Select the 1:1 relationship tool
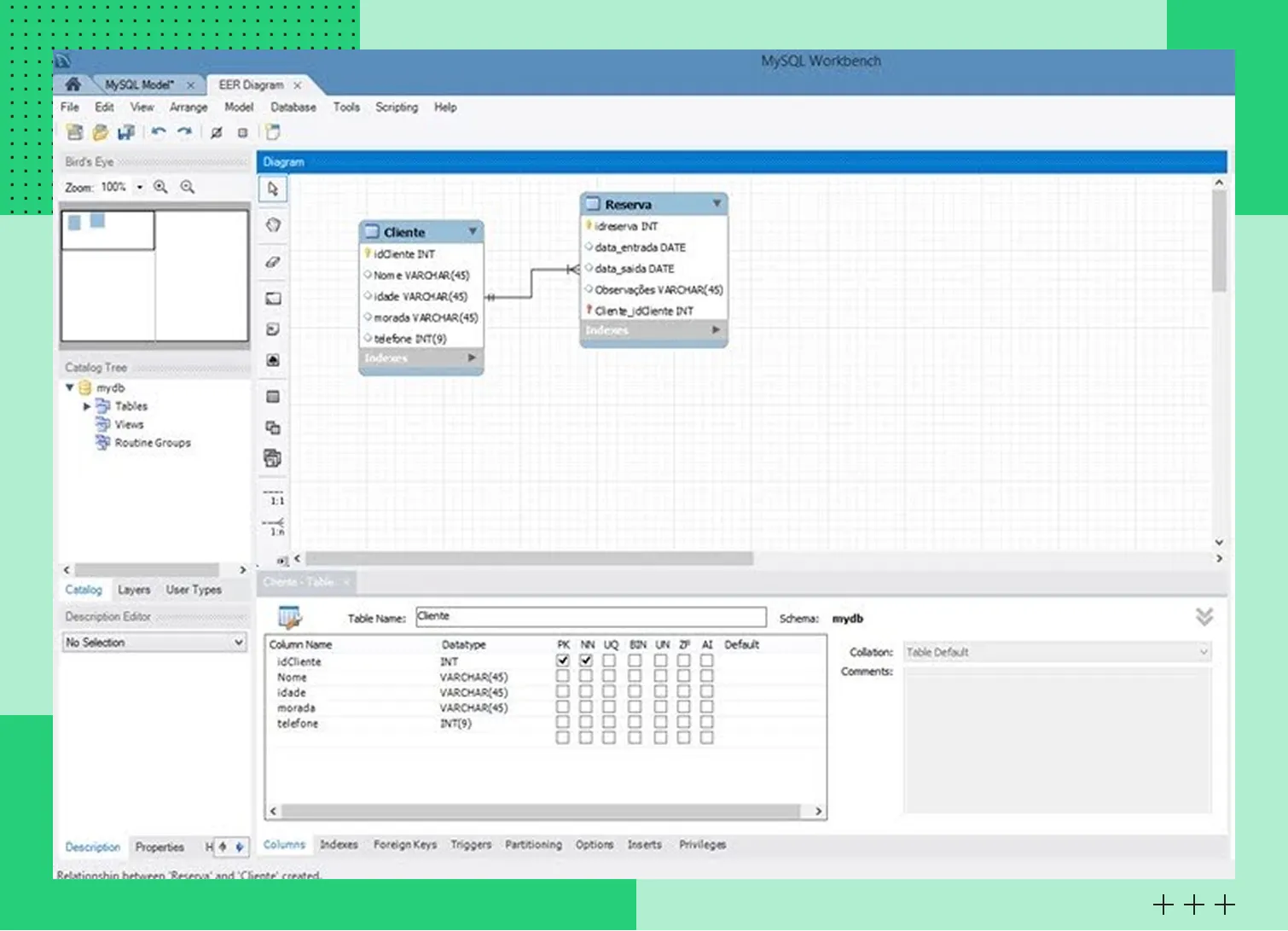 click(274, 498)
